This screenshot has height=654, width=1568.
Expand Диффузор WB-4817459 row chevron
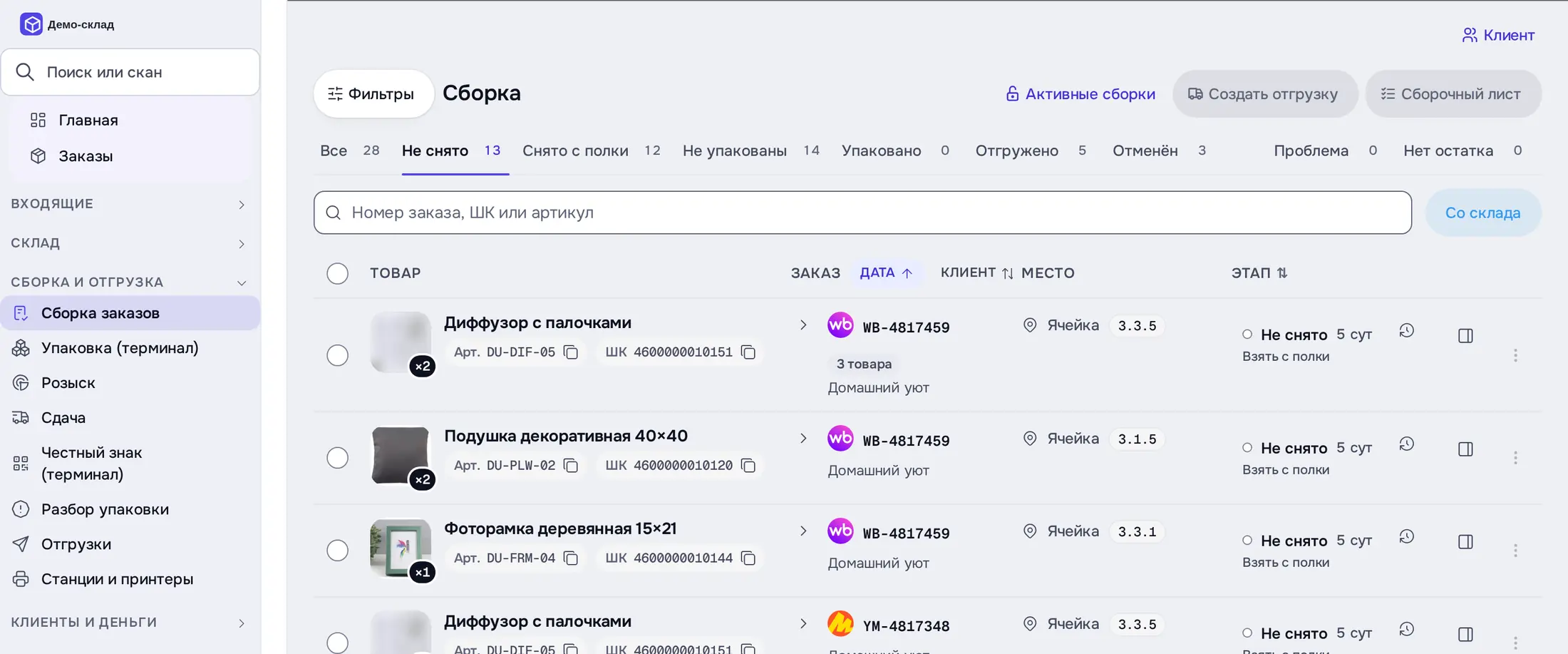click(x=803, y=325)
